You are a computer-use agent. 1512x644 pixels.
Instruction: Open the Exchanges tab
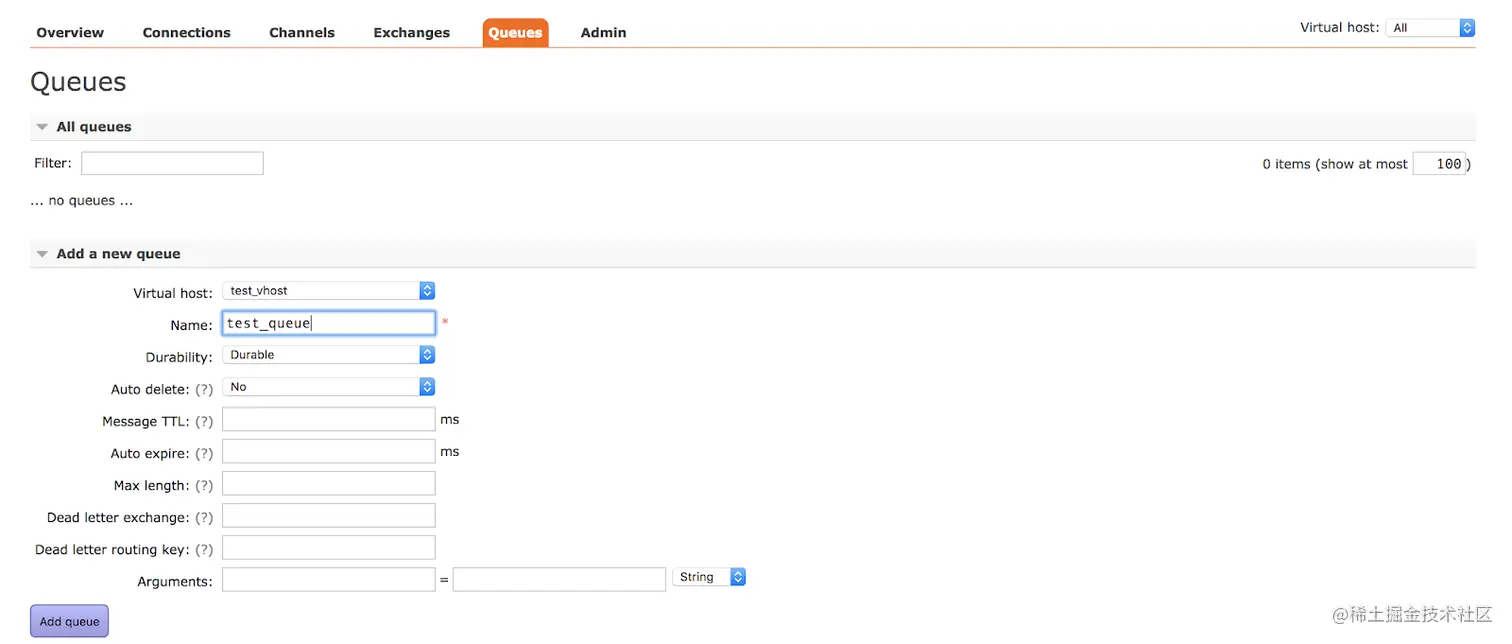click(411, 32)
